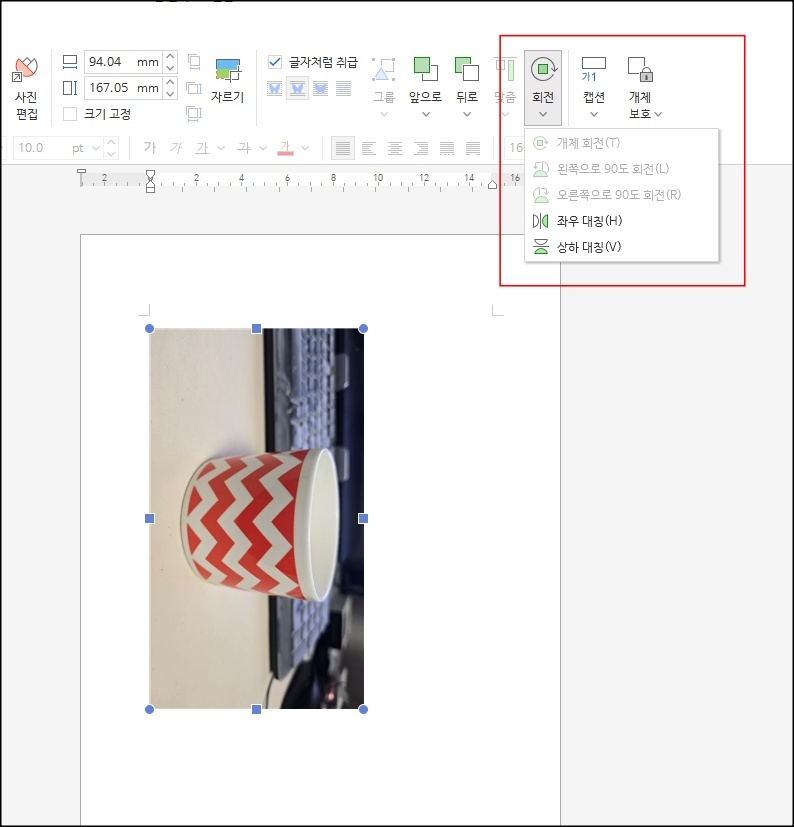Viewport: 794px width, 827px height.
Task: Apply center paragraph alignment
Action: [395, 148]
